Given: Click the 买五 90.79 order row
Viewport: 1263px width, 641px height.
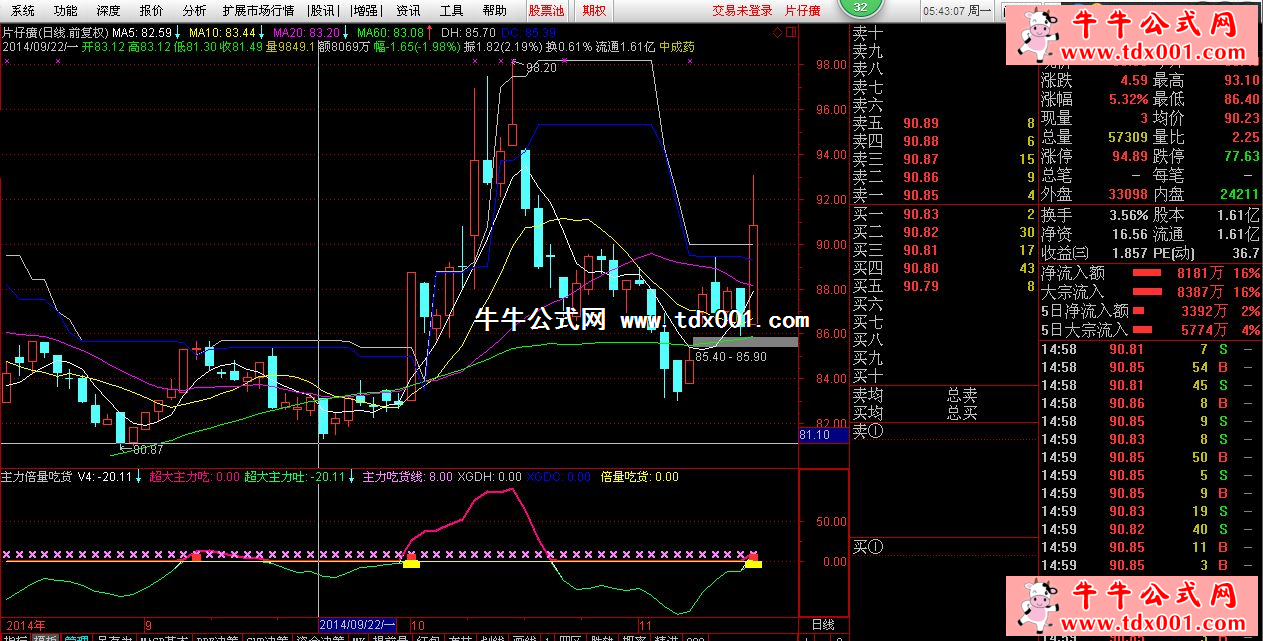Looking at the screenshot, I should [944, 287].
